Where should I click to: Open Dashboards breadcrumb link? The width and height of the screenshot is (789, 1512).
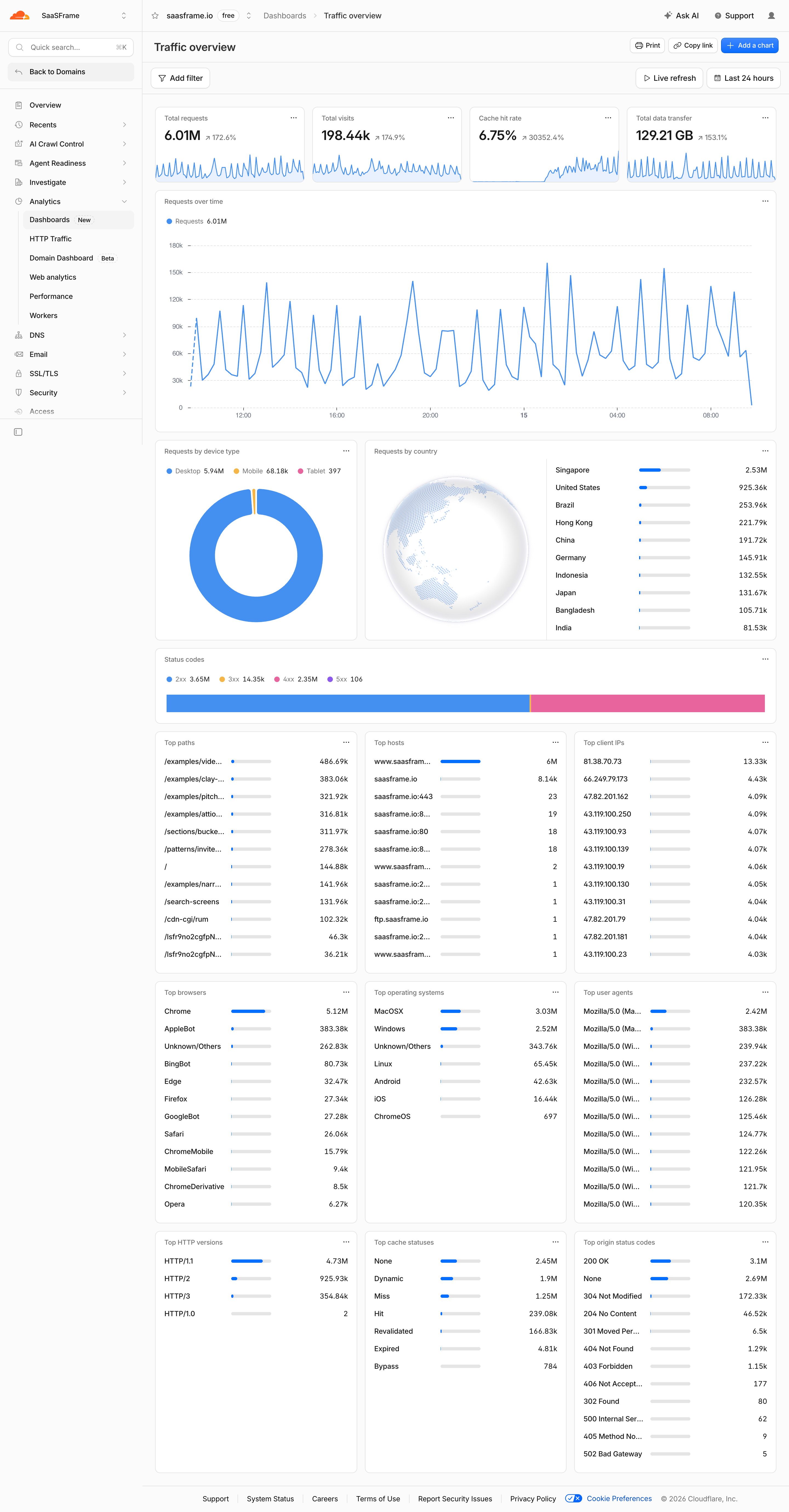[x=285, y=16]
